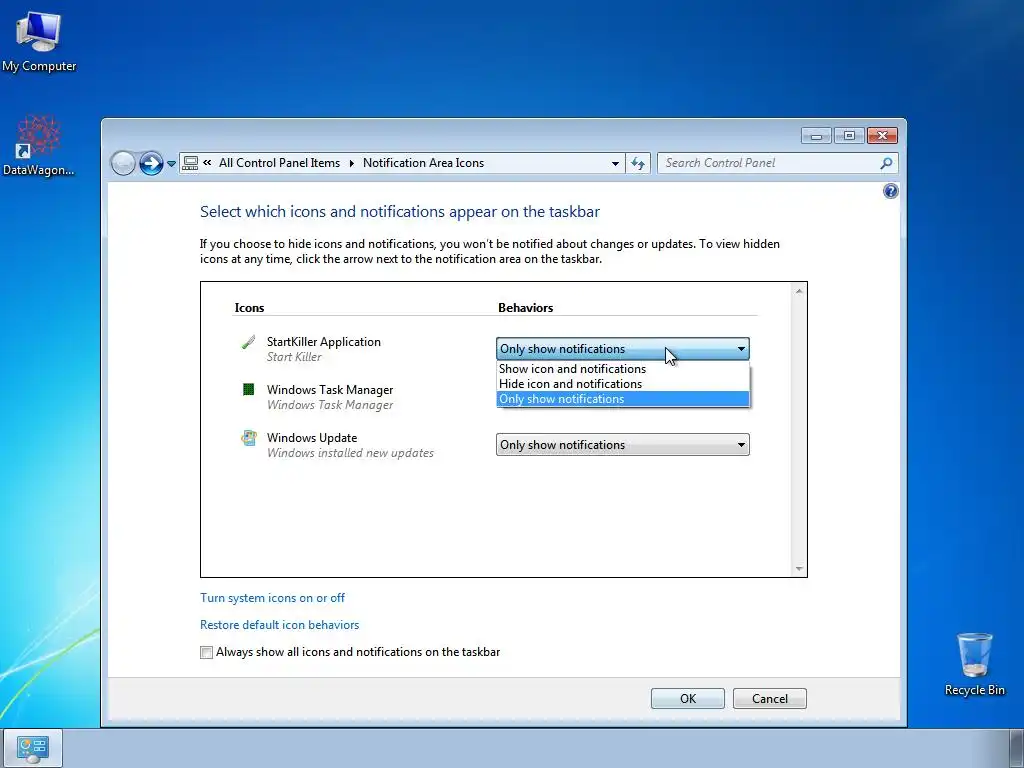Click Restore default icon behaviors link
Screen dimensions: 1024x768
280,625
